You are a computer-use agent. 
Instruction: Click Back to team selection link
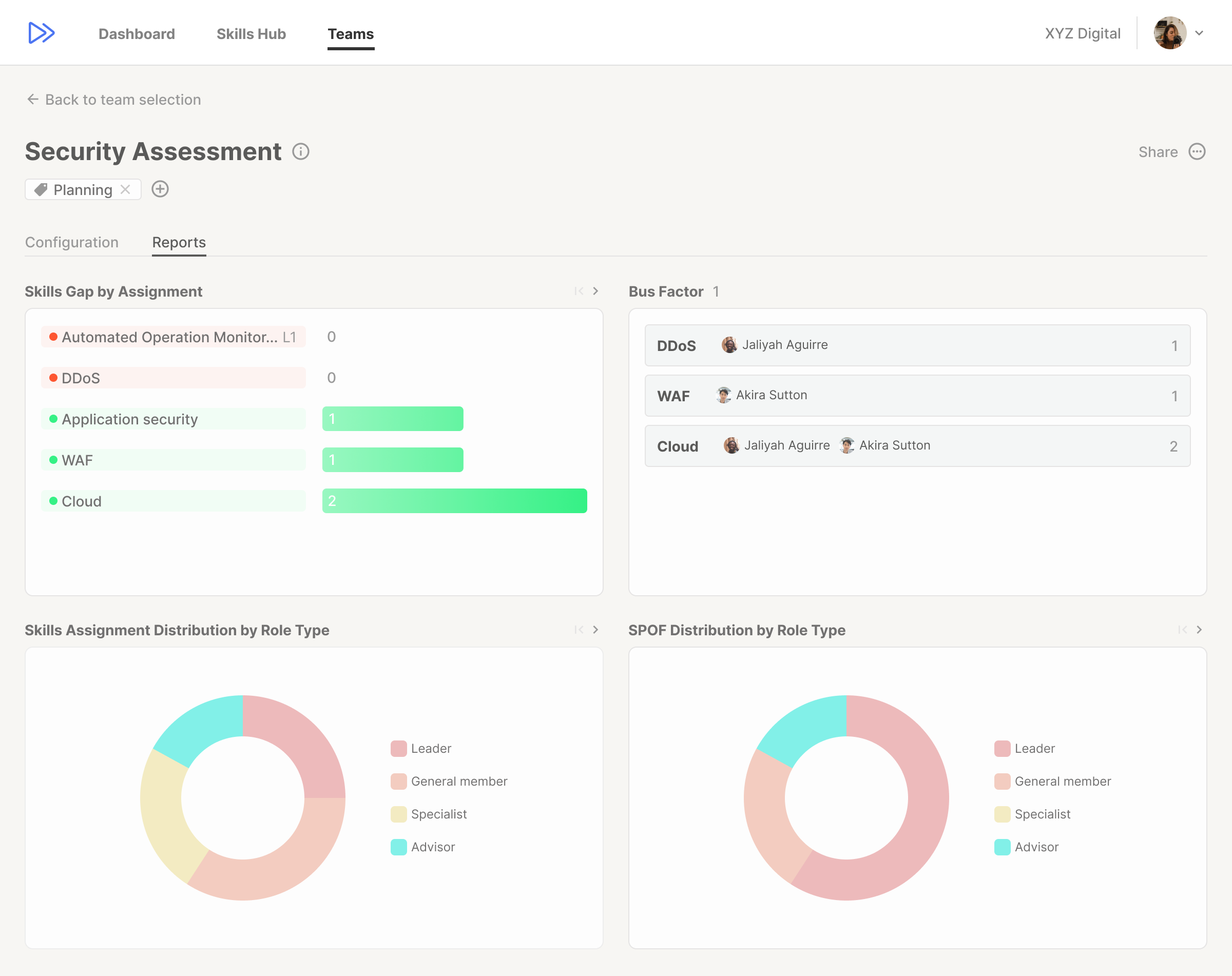pos(123,100)
